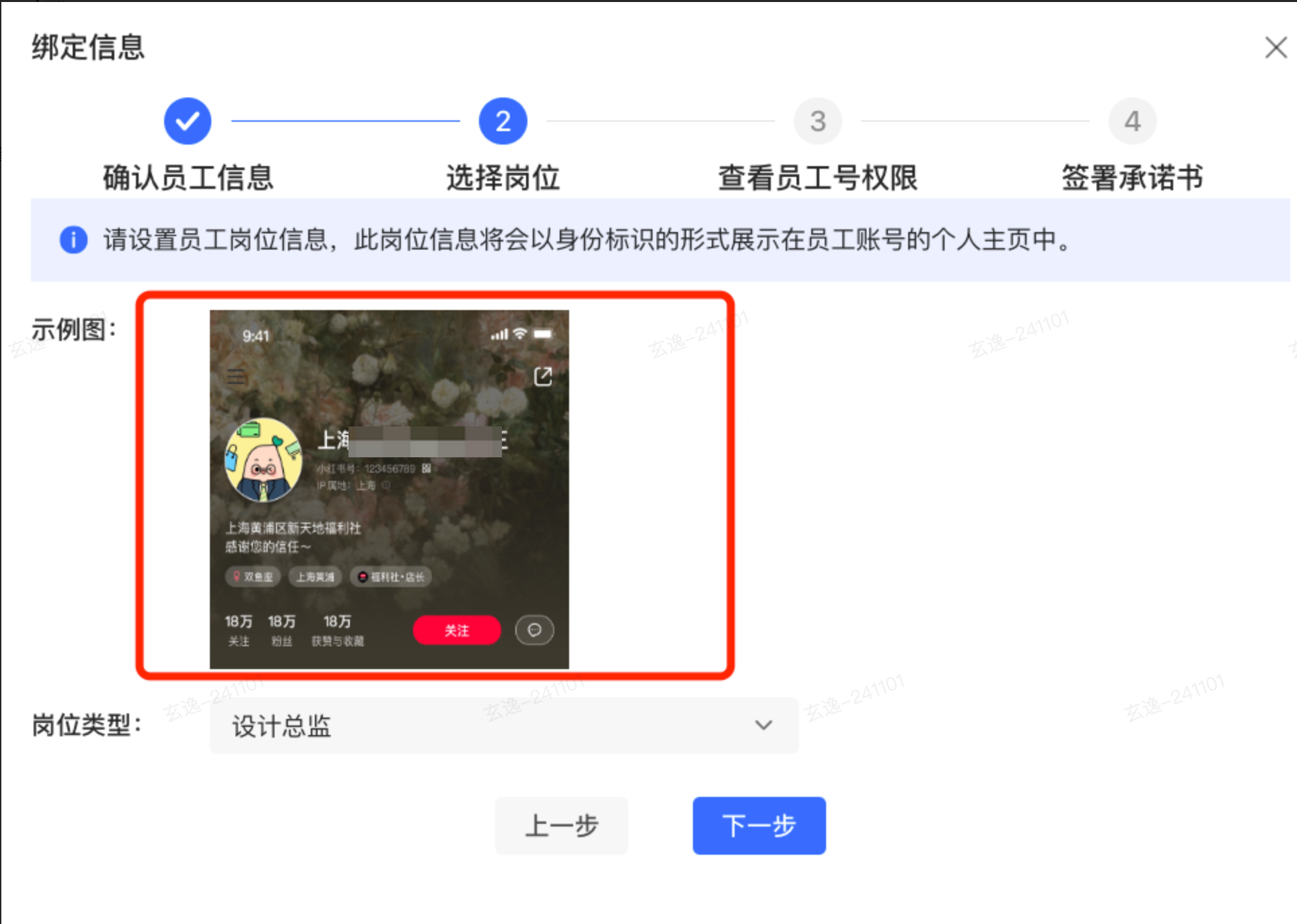Click the 确认员工信息 step label

pyautogui.click(x=188, y=178)
